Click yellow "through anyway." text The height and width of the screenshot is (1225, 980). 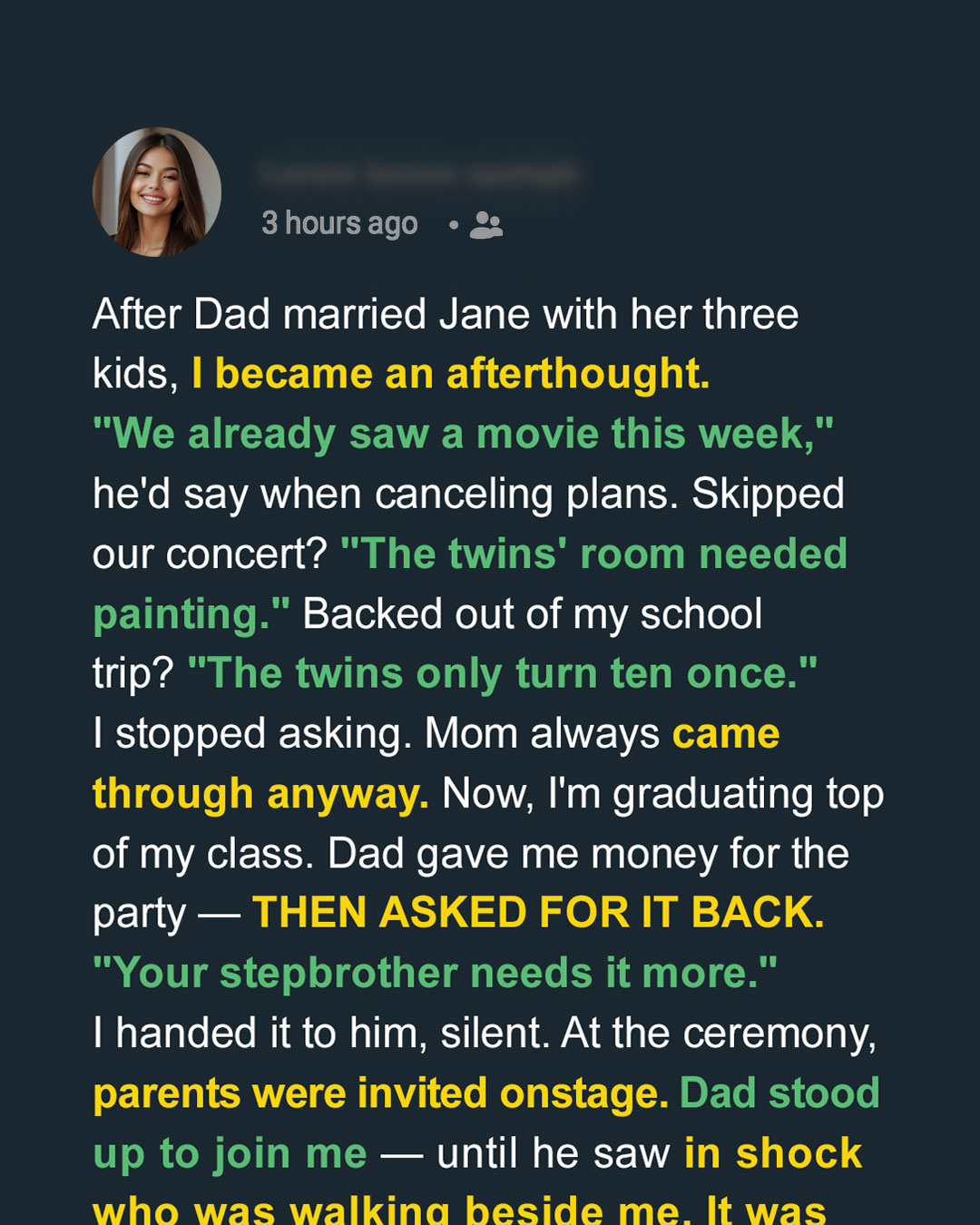point(260,794)
